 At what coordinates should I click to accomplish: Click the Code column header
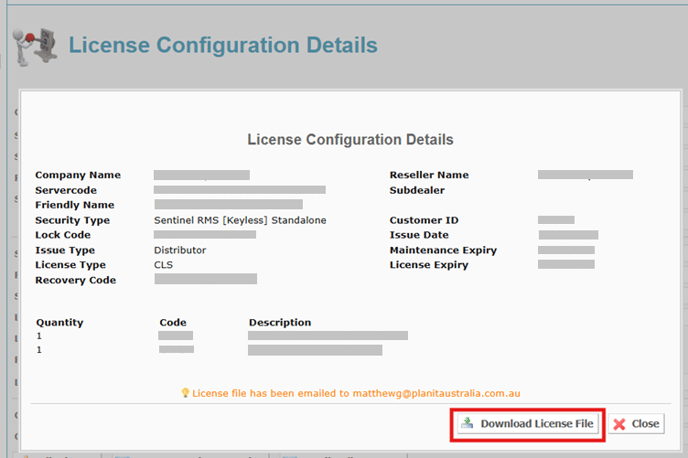coord(173,323)
